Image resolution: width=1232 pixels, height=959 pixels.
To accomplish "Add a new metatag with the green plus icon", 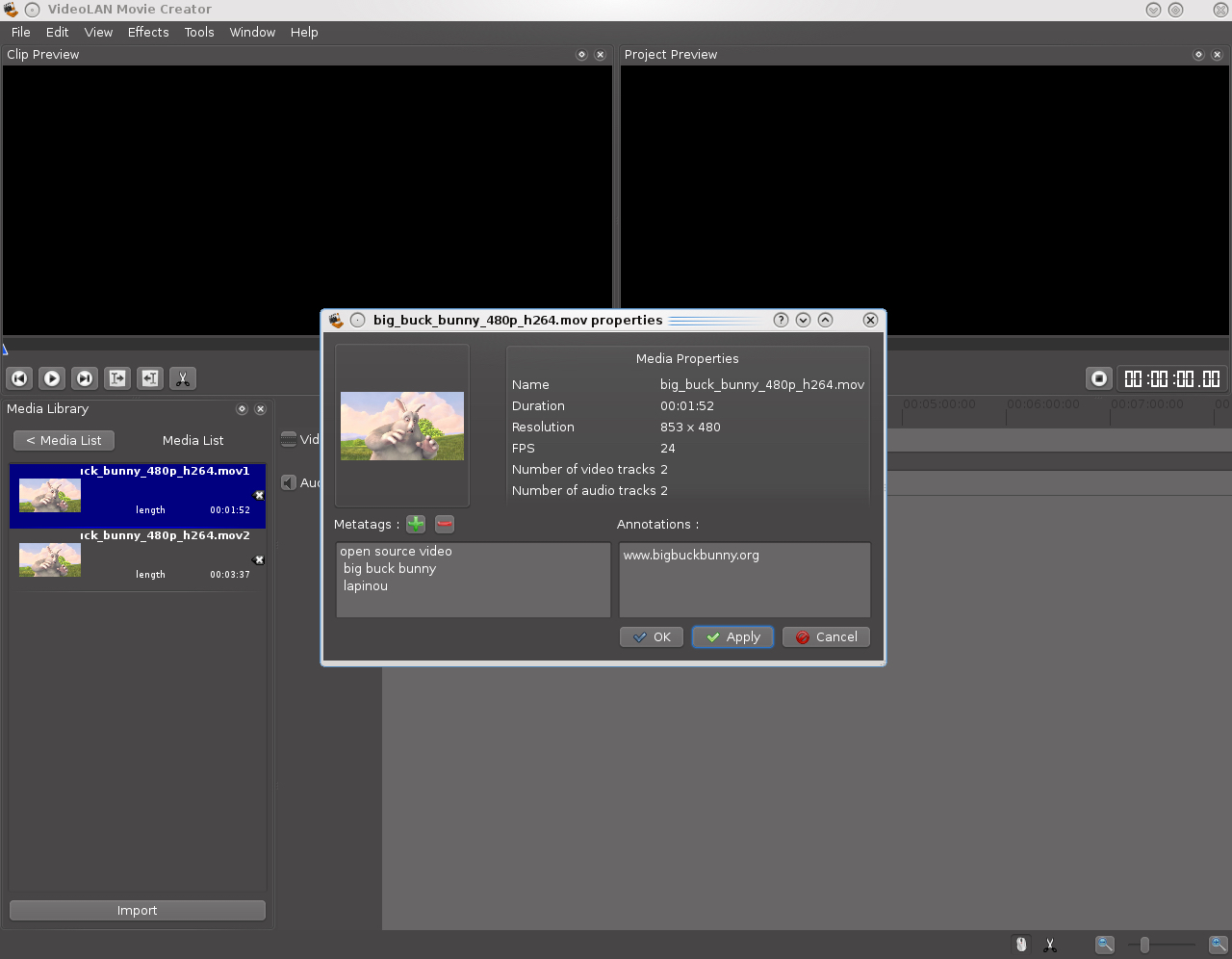I will 415,524.
